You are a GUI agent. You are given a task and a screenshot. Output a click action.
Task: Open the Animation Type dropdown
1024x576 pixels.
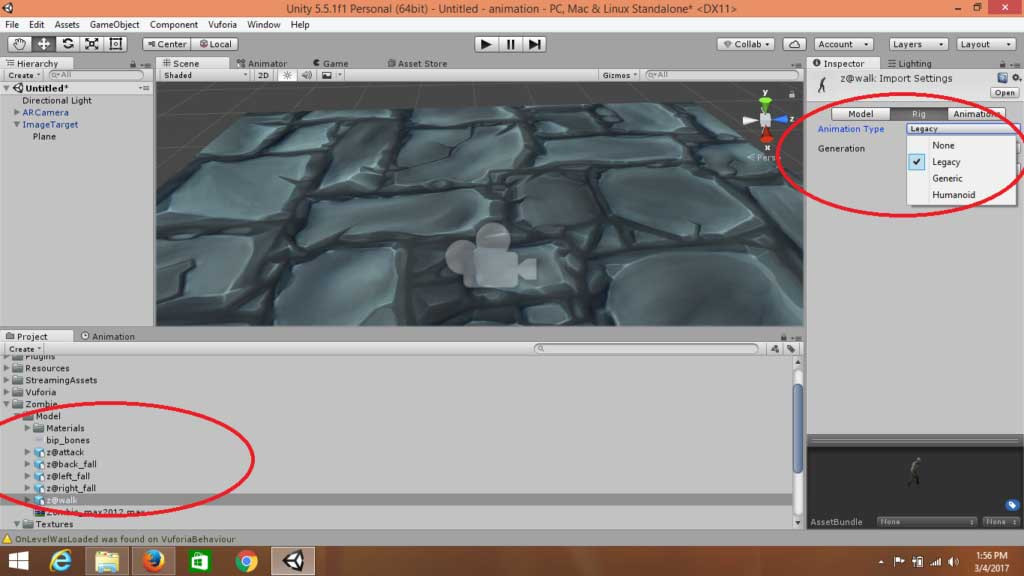pos(960,128)
